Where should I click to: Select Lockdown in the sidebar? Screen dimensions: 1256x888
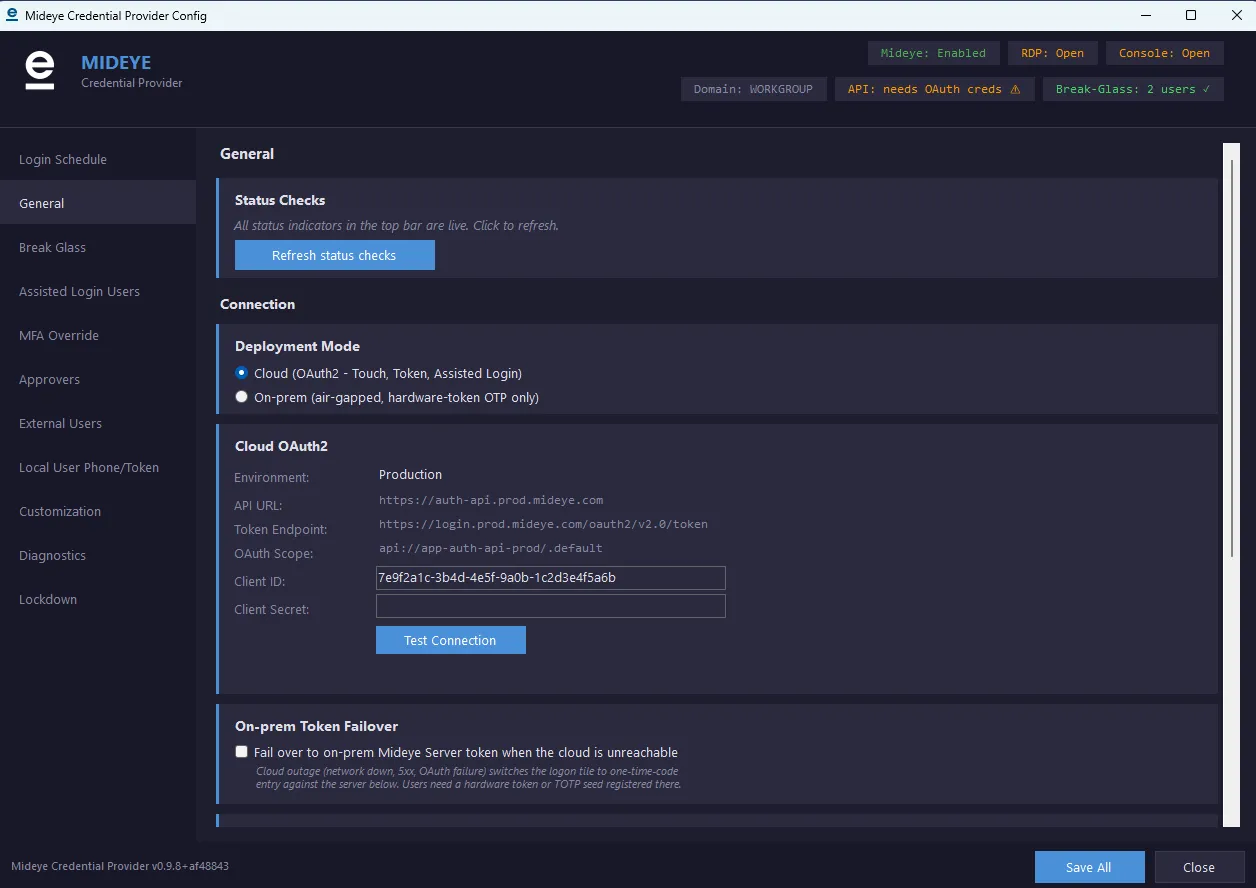point(98,599)
